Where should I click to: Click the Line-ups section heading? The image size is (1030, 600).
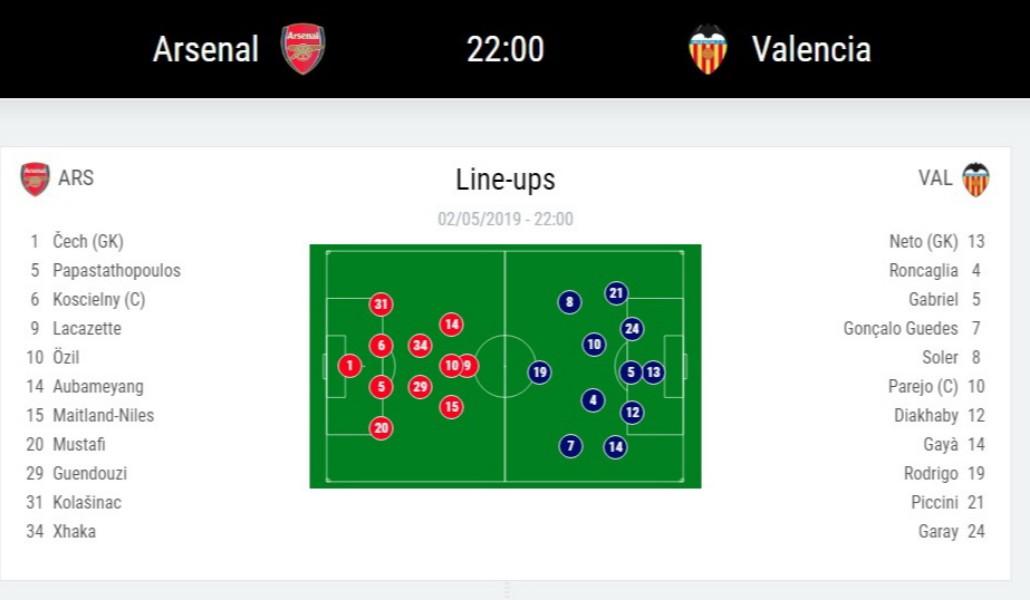point(505,180)
